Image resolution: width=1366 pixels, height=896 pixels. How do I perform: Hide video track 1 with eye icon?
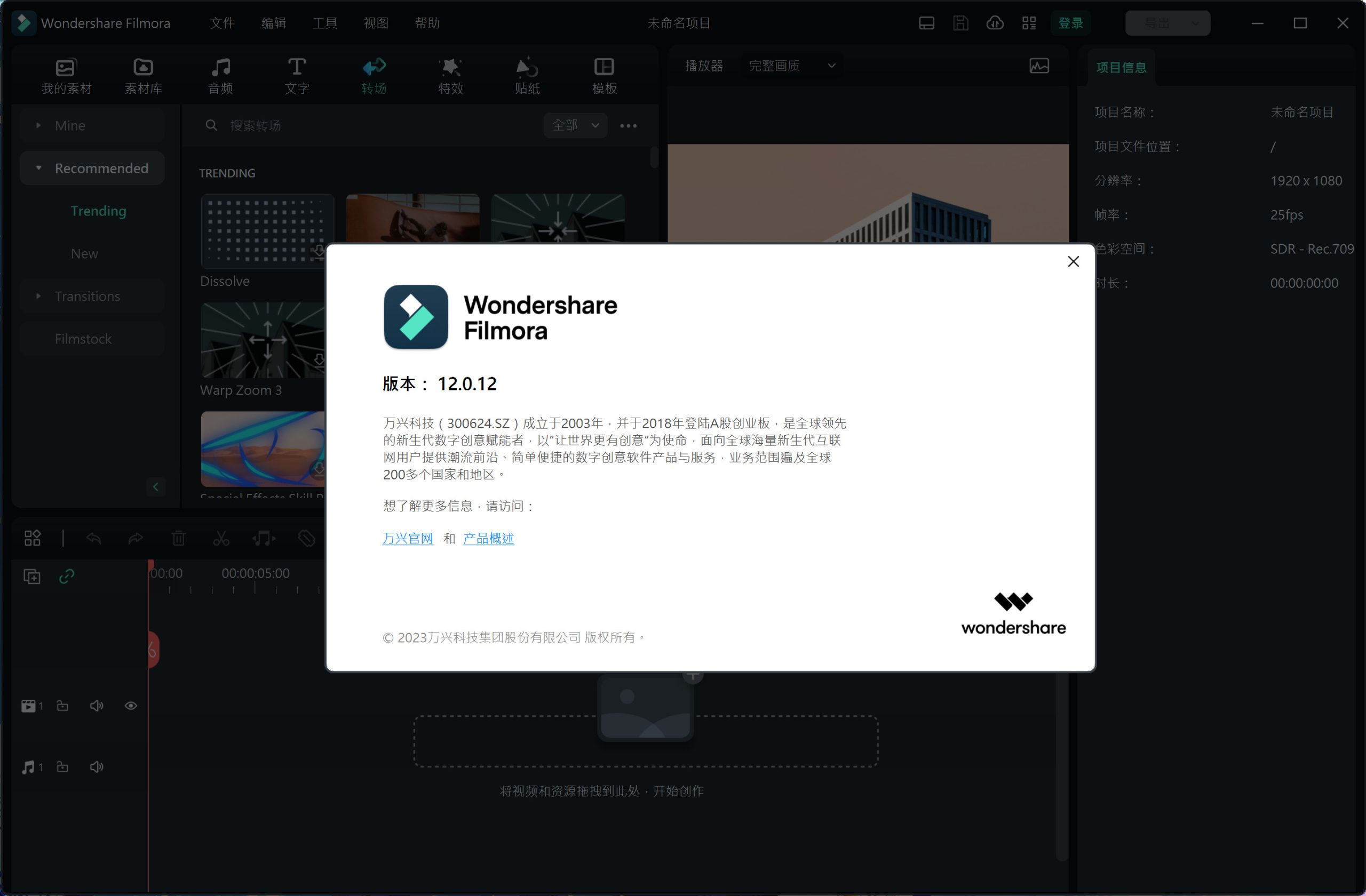coord(131,706)
